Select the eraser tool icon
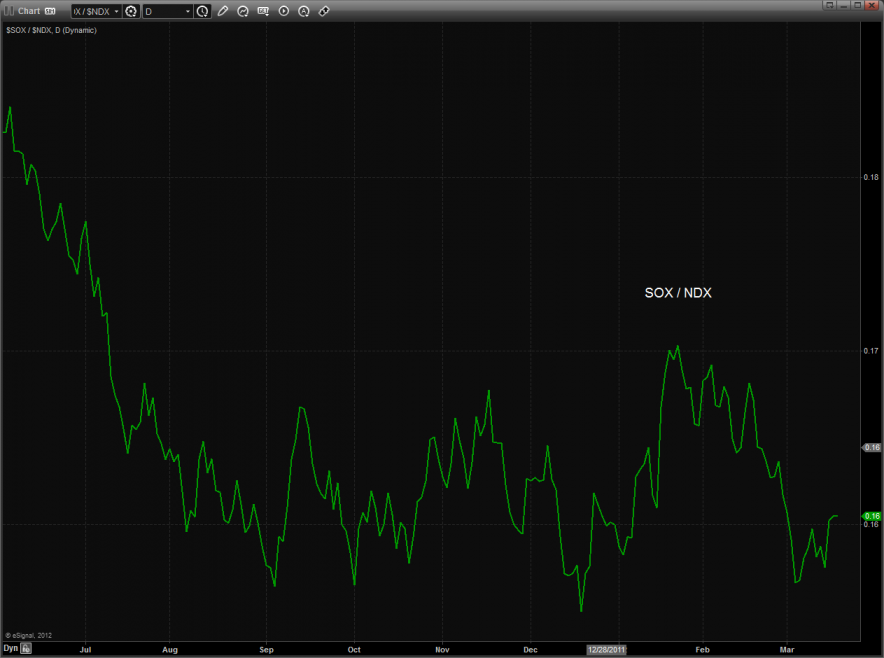 point(324,11)
